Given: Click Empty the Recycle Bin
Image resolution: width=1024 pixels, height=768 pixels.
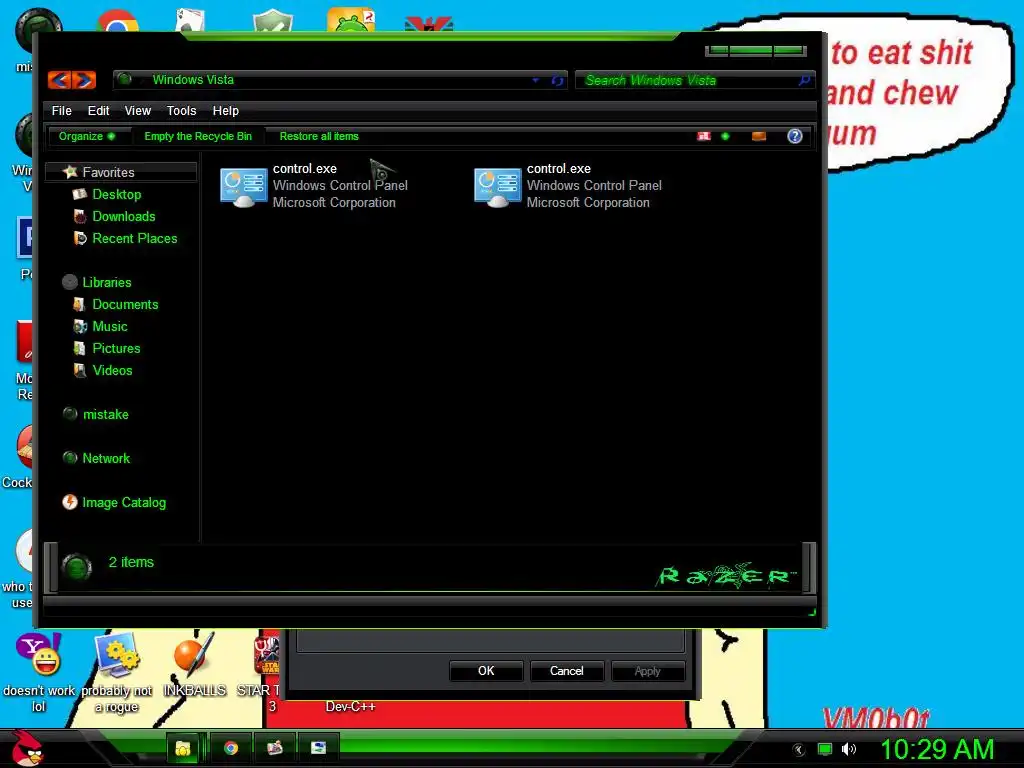Looking at the screenshot, I should click(198, 136).
